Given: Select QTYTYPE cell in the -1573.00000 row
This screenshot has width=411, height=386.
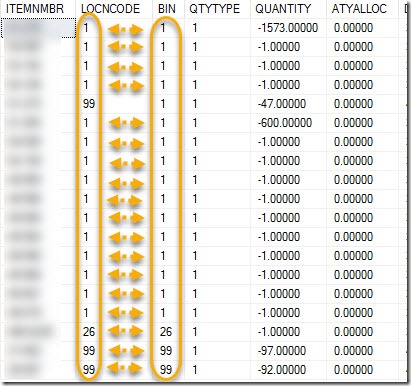Looking at the screenshot, I should [195, 28].
